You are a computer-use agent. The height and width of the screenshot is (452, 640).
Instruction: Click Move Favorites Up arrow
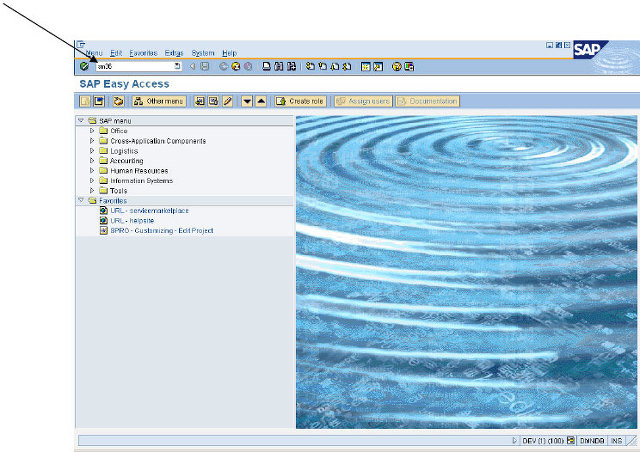261,101
